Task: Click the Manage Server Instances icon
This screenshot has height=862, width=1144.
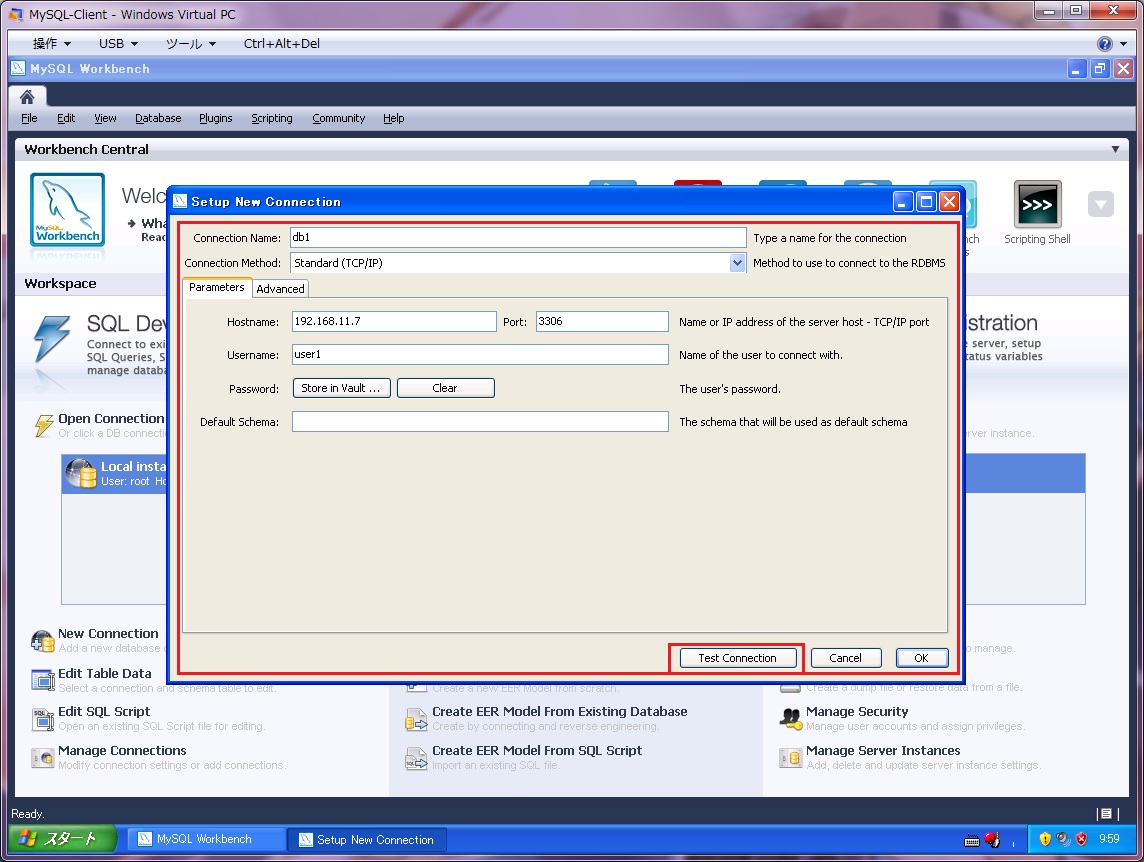Action: coord(790,758)
